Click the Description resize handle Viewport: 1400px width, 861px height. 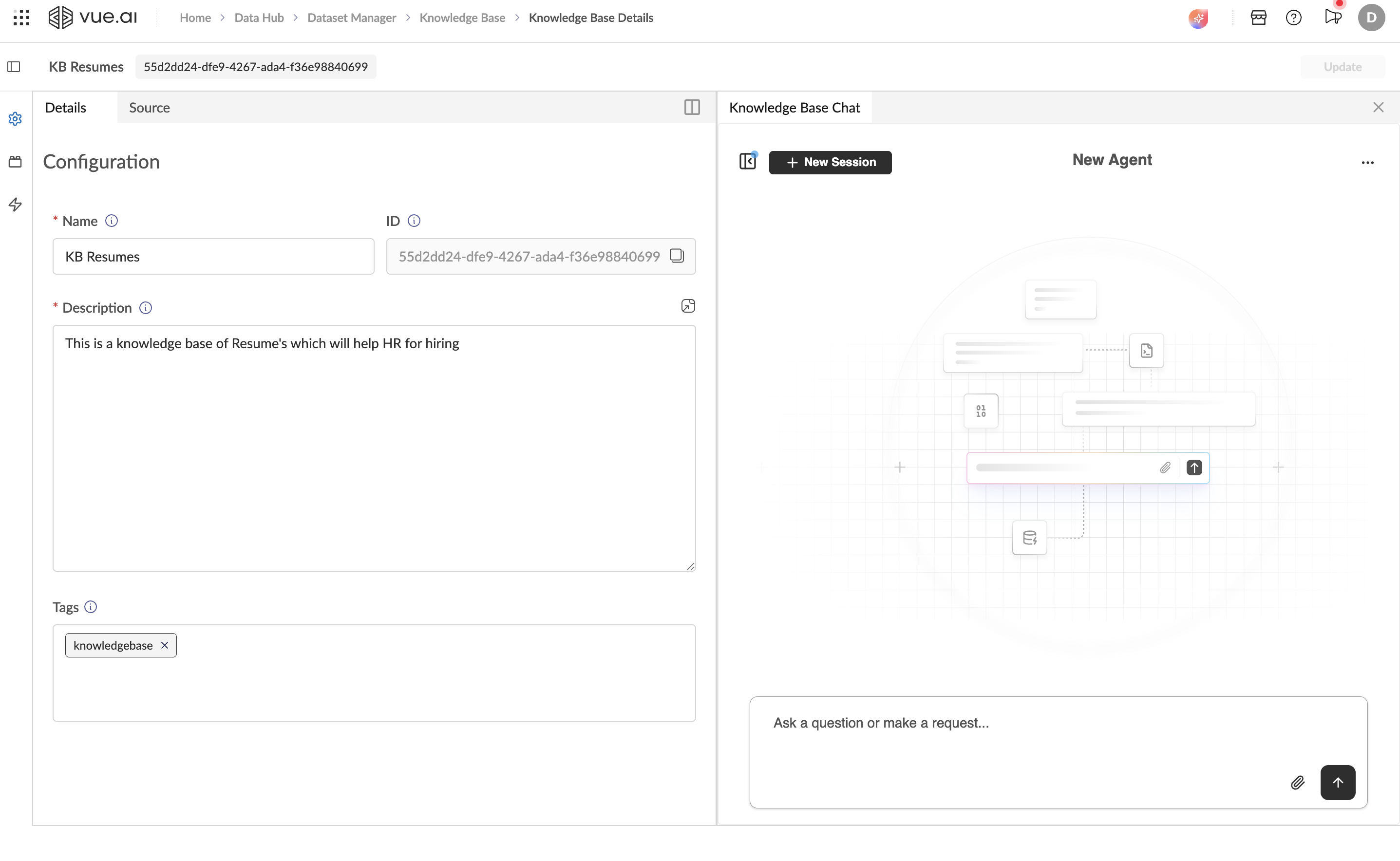(x=690, y=566)
